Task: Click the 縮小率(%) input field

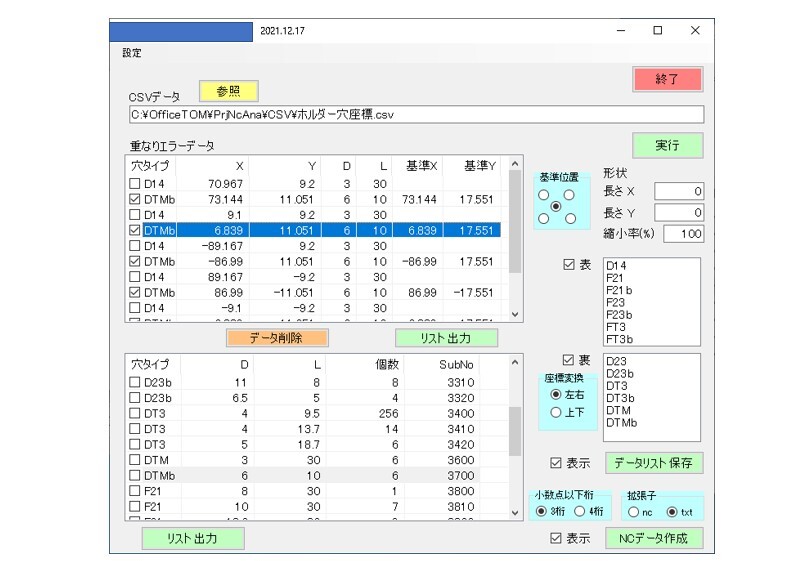Action: 679,233
